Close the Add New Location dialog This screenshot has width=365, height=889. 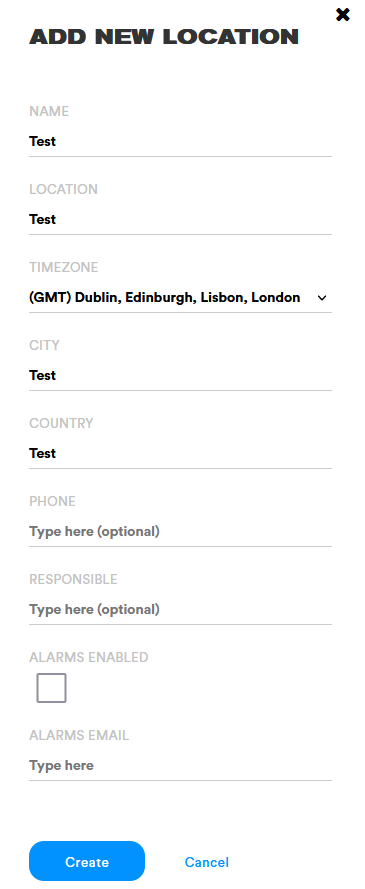pyautogui.click(x=342, y=15)
